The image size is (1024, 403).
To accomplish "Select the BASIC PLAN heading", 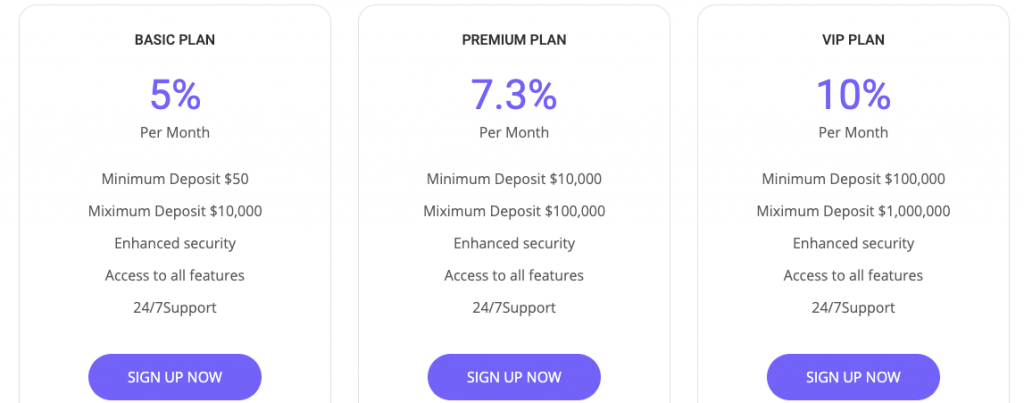I will 175,40.
